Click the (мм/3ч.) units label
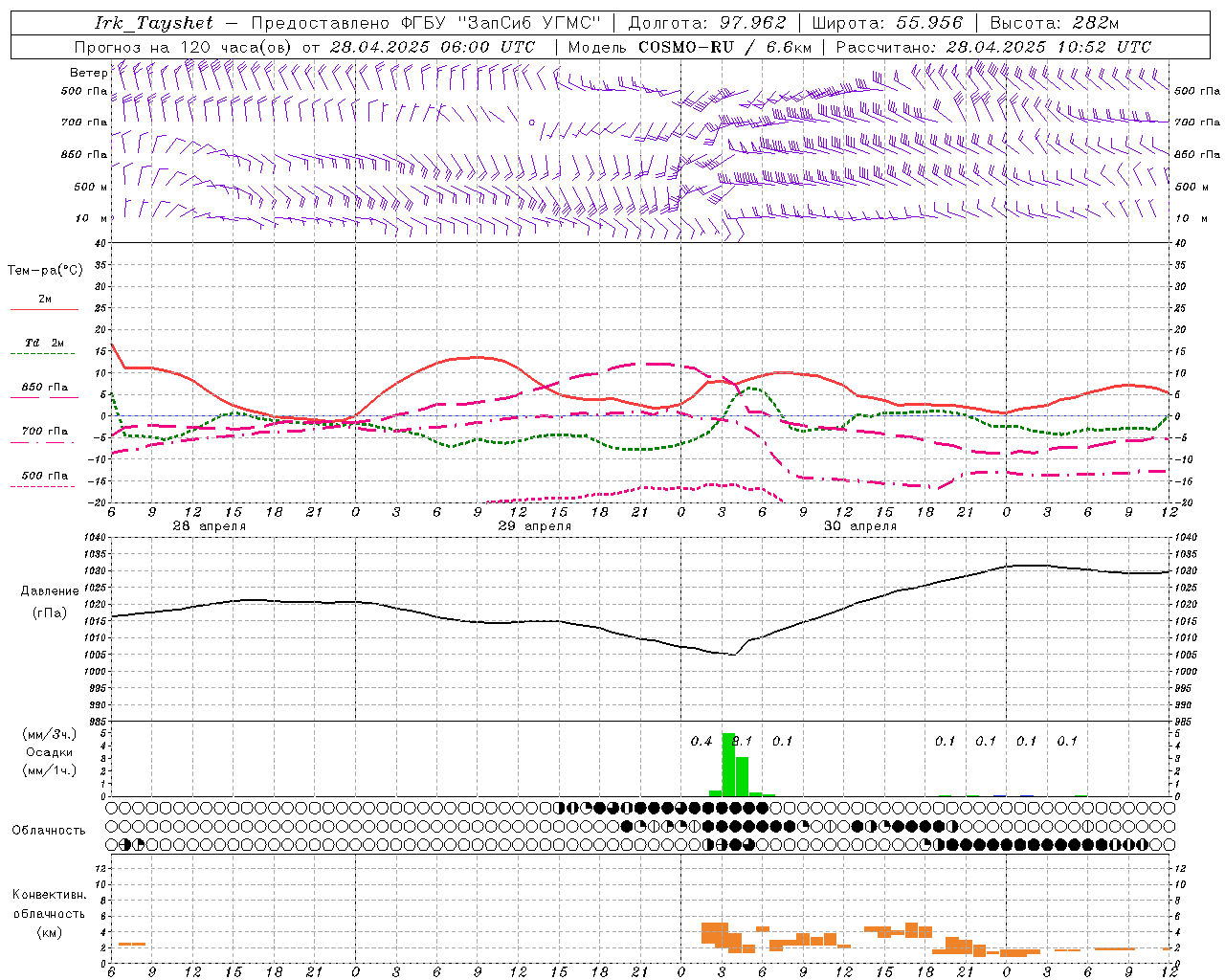1225x980 pixels. click(49, 734)
